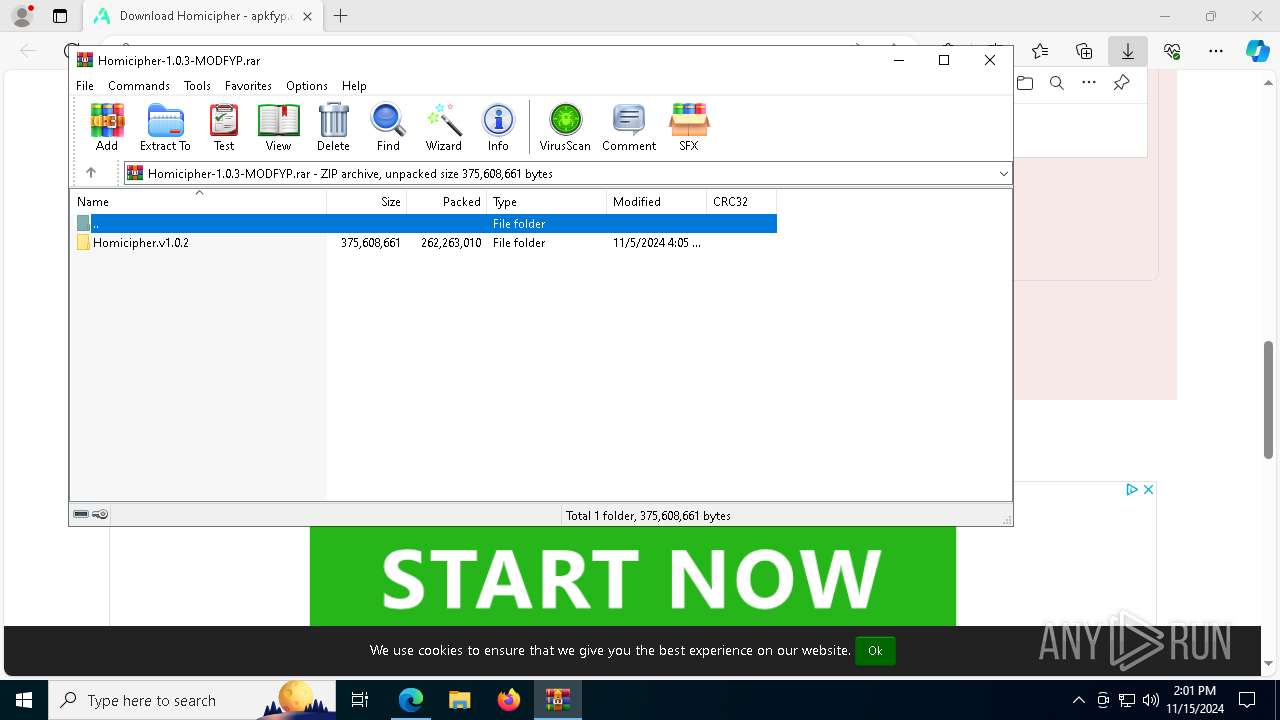Image resolution: width=1280 pixels, height=720 pixels.
Task: Click the Windows taskbar search box
Action: [x=192, y=700]
